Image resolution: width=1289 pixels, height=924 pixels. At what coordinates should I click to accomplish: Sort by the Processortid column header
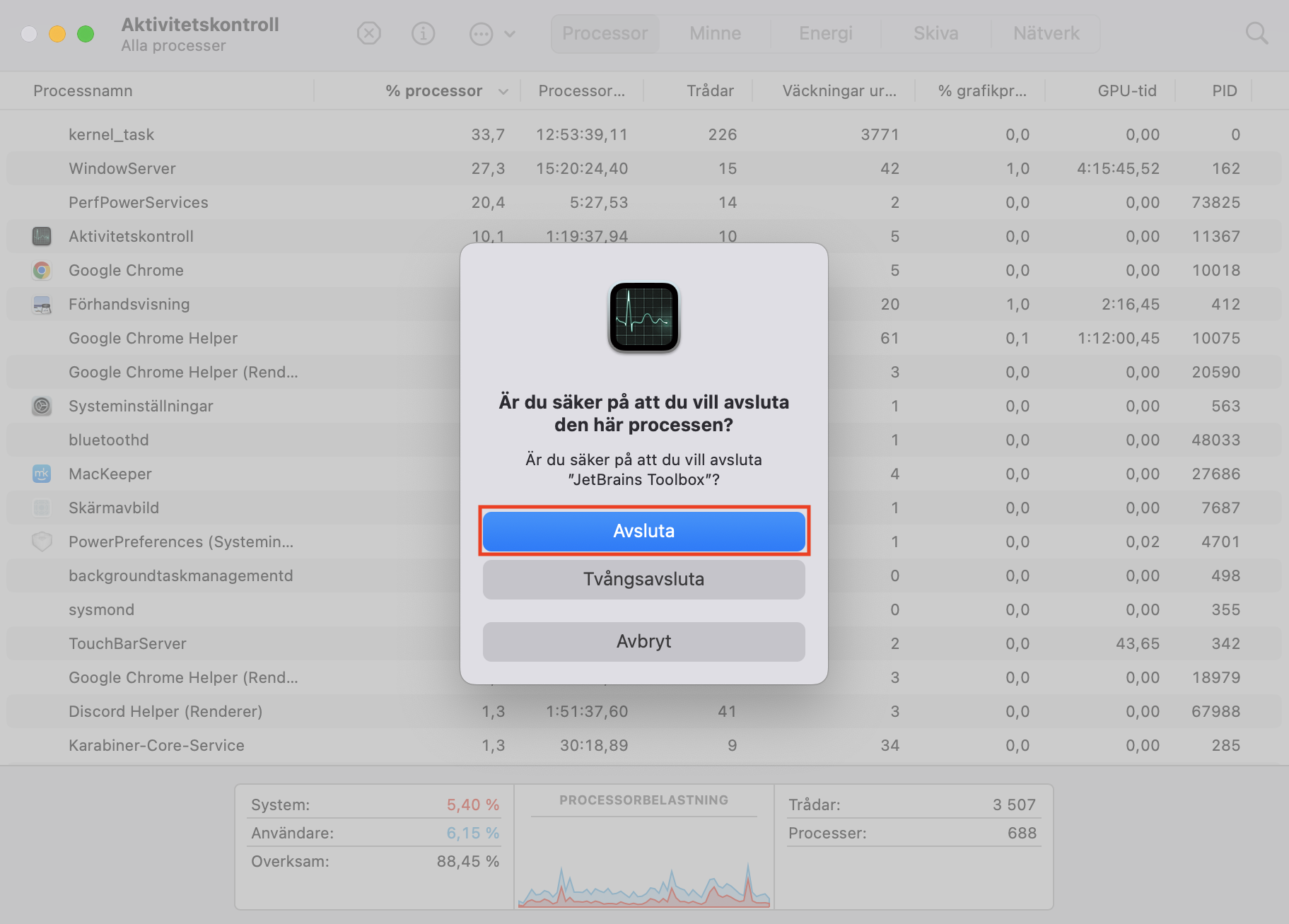(x=582, y=90)
